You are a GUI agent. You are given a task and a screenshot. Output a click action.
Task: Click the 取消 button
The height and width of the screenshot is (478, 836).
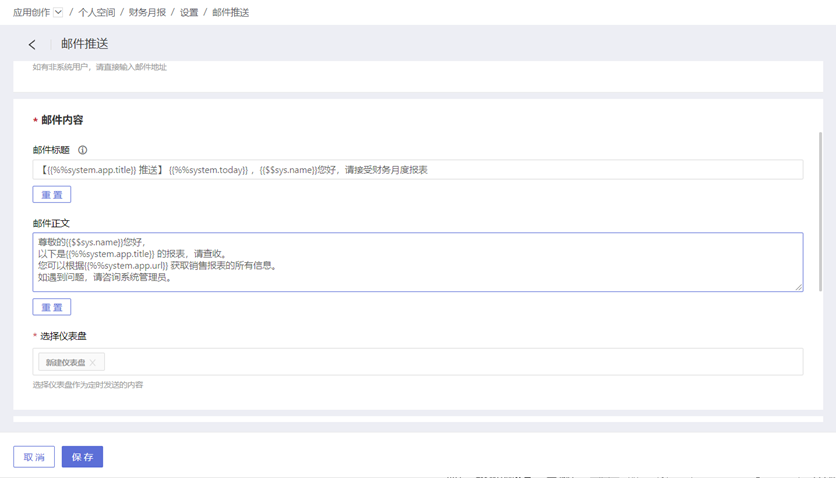point(34,457)
